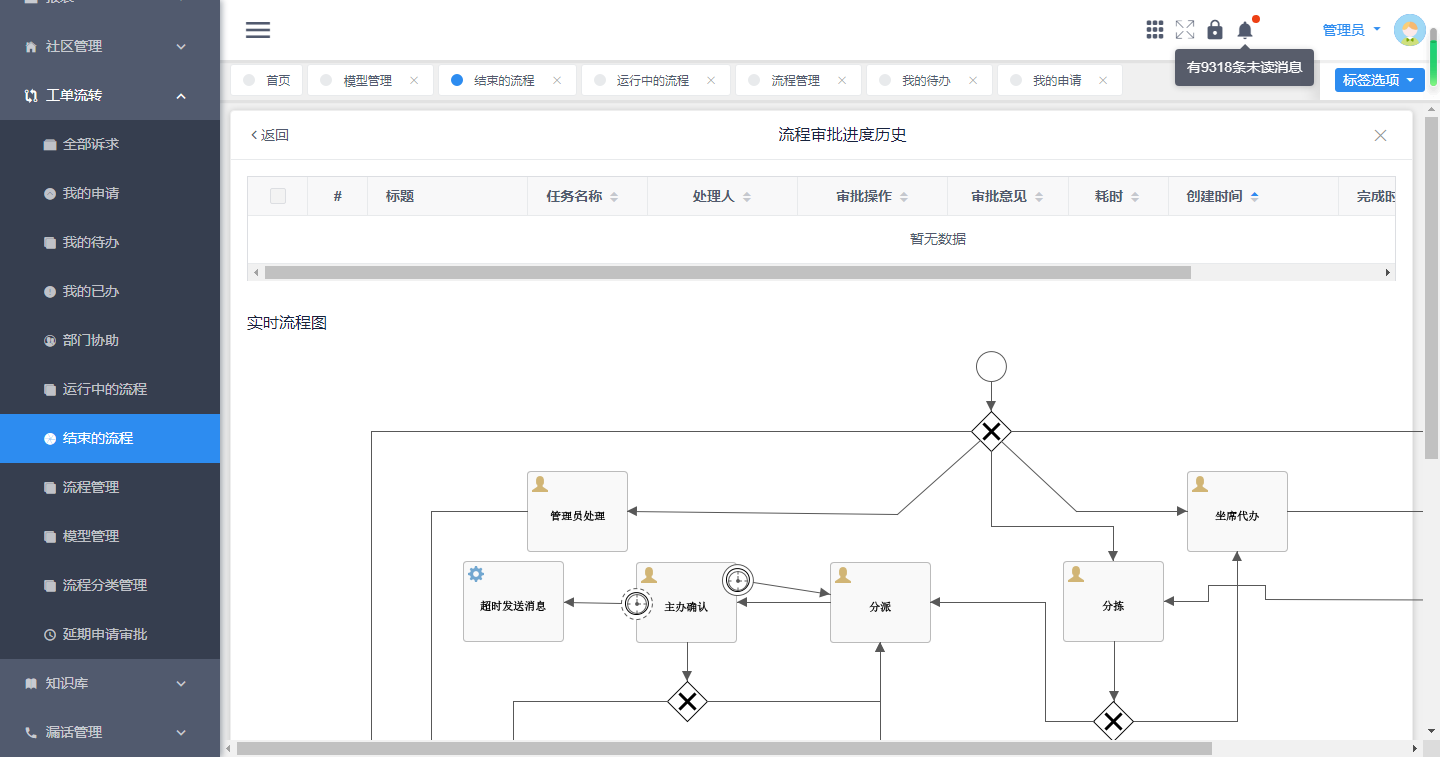Sort by 处理人 column
The height and width of the screenshot is (757, 1440).
tap(747, 197)
